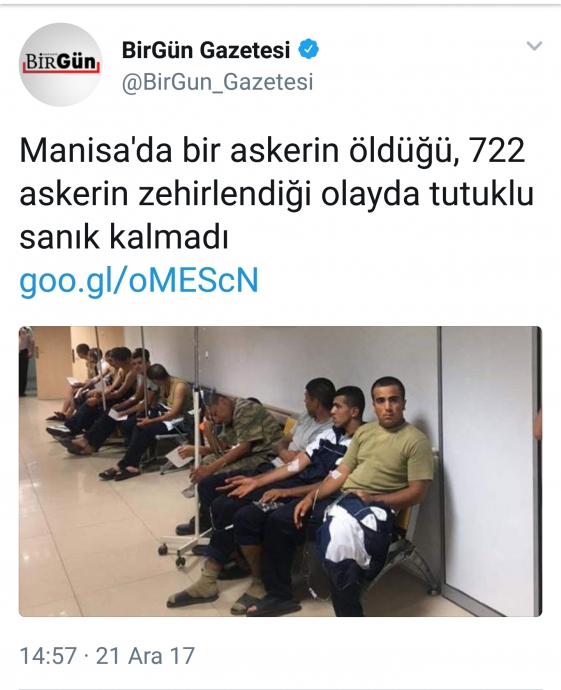The height and width of the screenshot is (690, 561).
Task: Click the red BirGün logo text
Action: 61,62
